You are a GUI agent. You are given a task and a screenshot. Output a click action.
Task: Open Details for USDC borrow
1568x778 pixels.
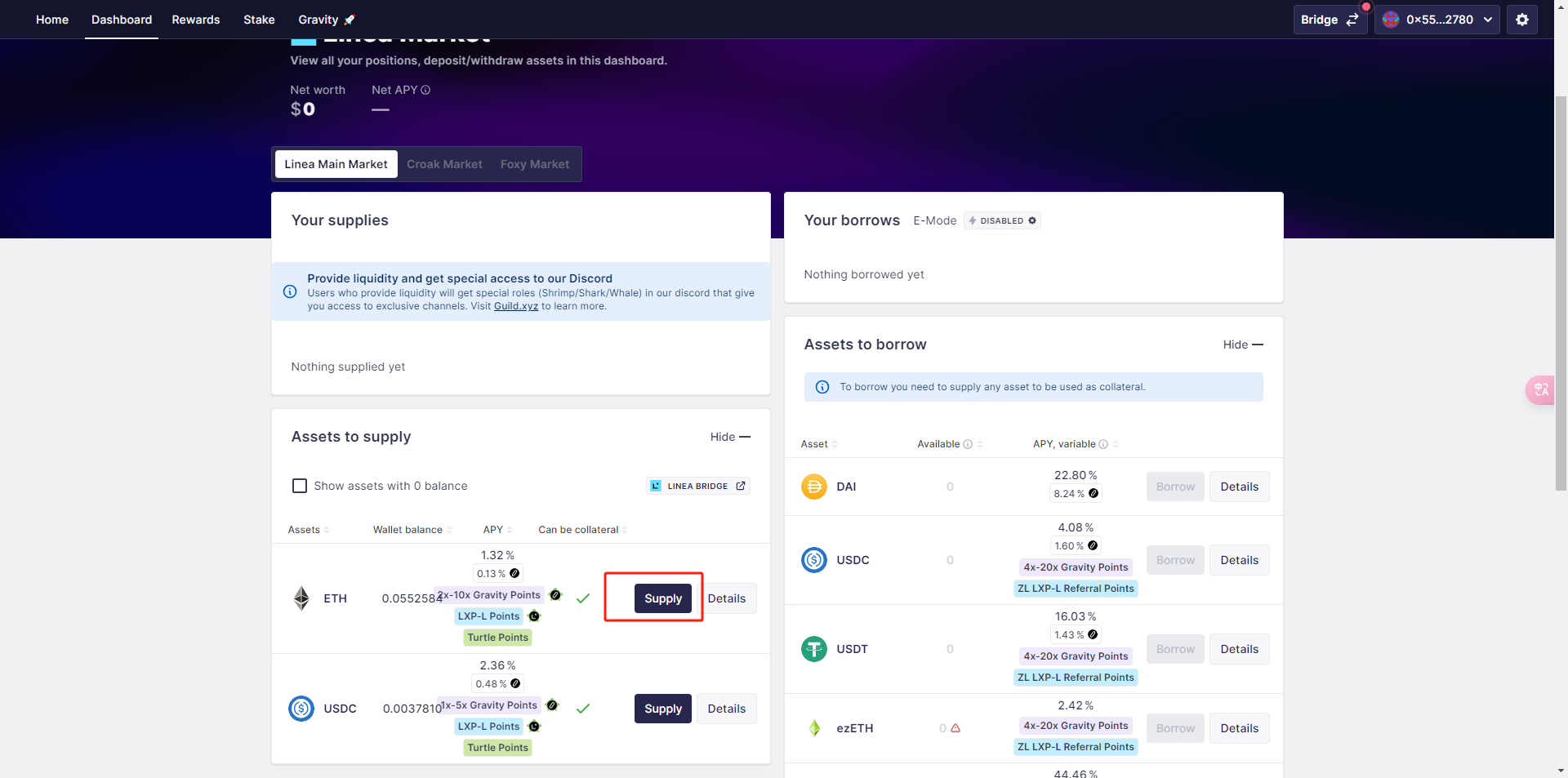(x=1240, y=560)
